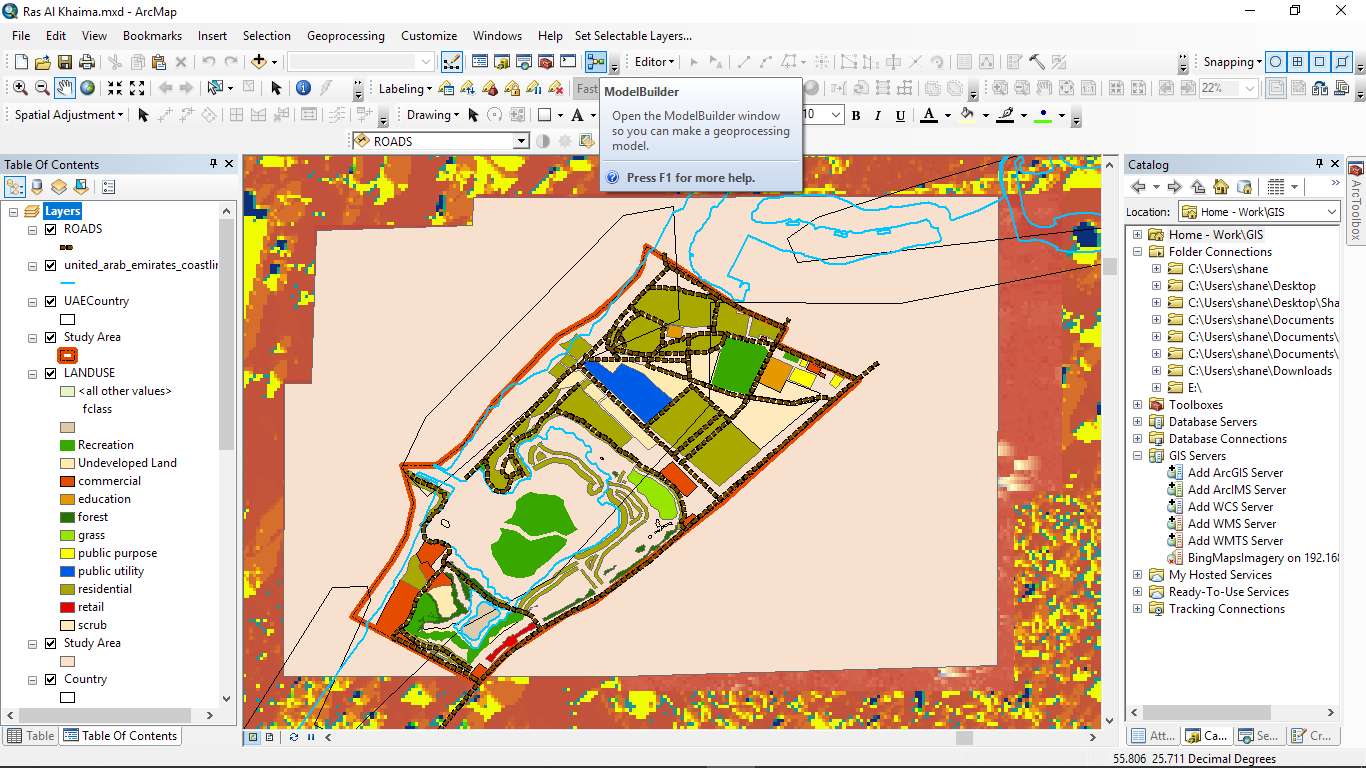Open the Catalog window toolbar icon
Screen dimensions: 1366x768
[x=502, y=62]
